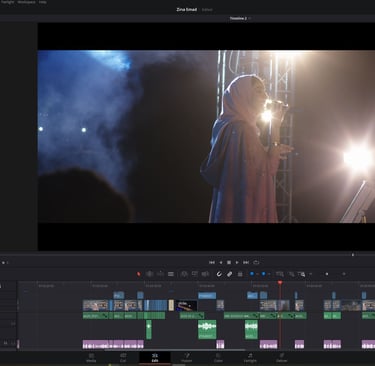Play the timeline forward

coord(237,263)
